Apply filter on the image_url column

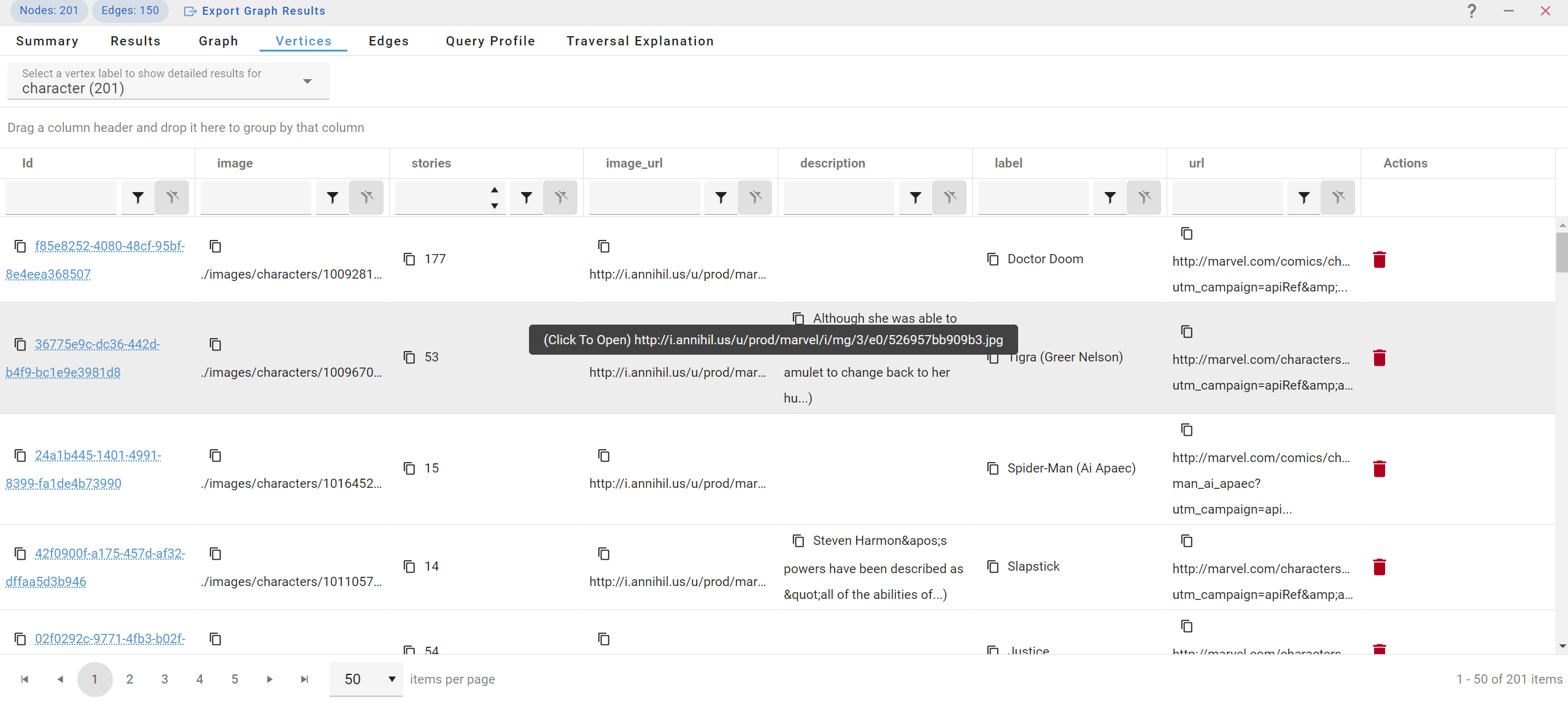(x=721, y=198)
